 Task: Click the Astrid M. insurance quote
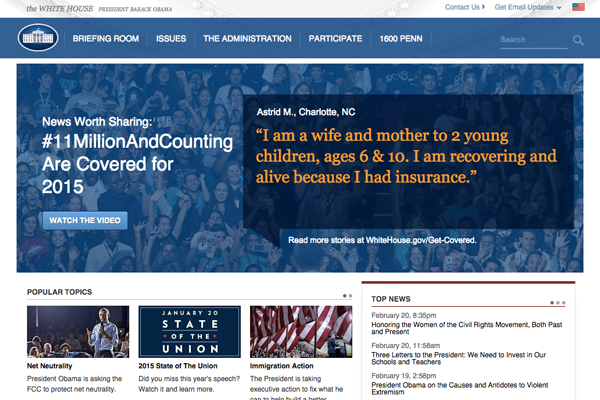coord(406,156)
